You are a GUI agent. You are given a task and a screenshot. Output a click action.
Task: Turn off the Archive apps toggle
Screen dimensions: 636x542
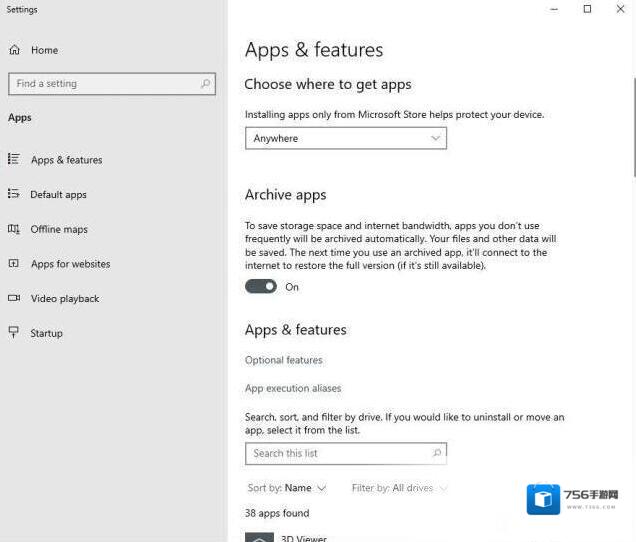[x=261, y=287]
